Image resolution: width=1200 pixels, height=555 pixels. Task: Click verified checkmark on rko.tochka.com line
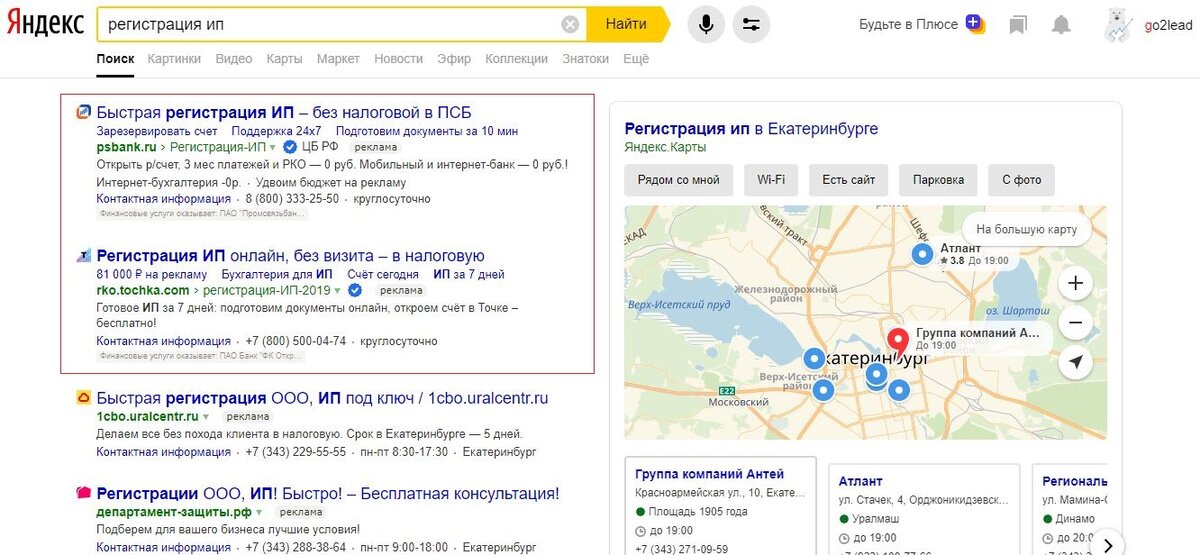coord(354,290)
